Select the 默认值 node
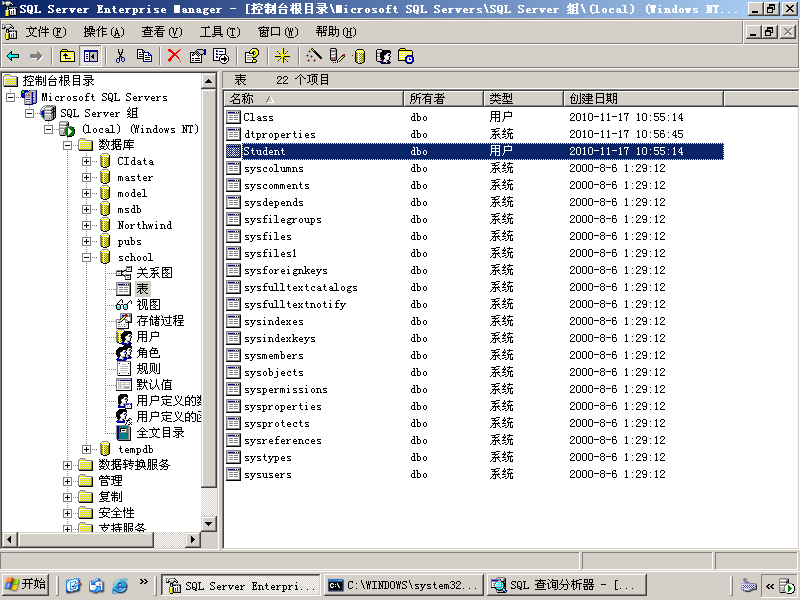The height and width of the screenshot is (600, 800). (x=155, y=385)
